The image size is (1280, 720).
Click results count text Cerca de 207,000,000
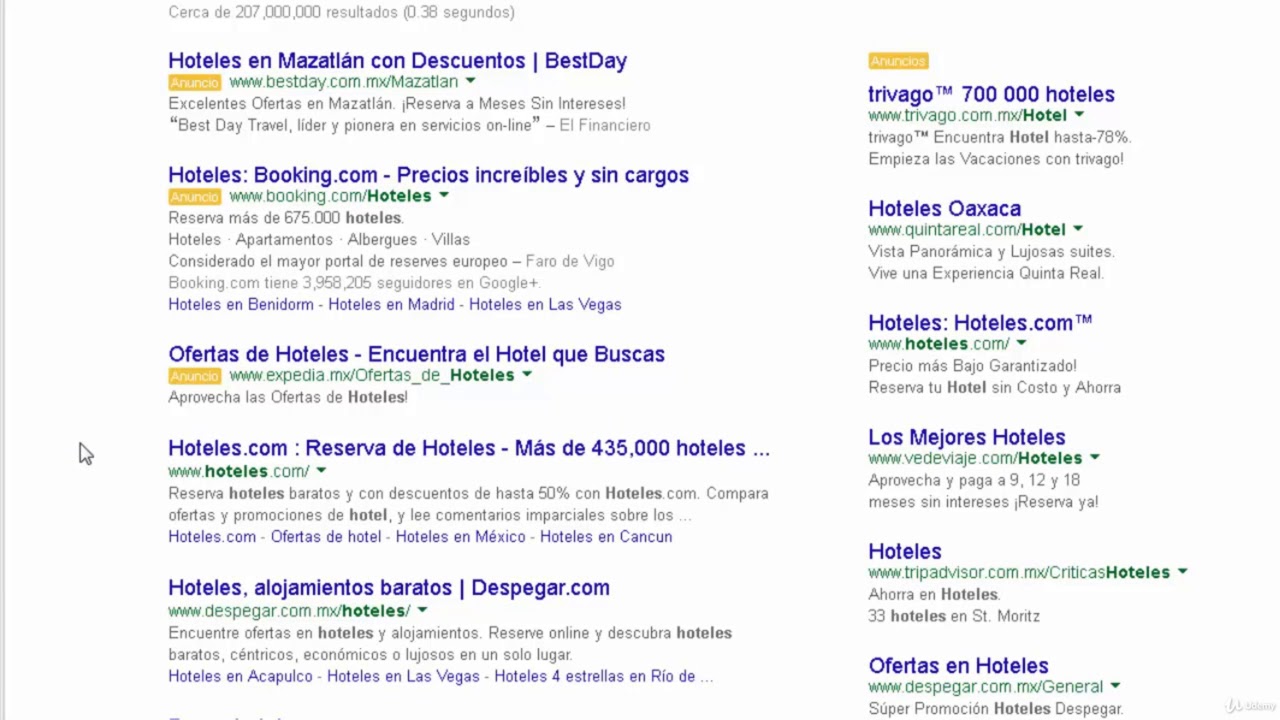tap(342, 12)
